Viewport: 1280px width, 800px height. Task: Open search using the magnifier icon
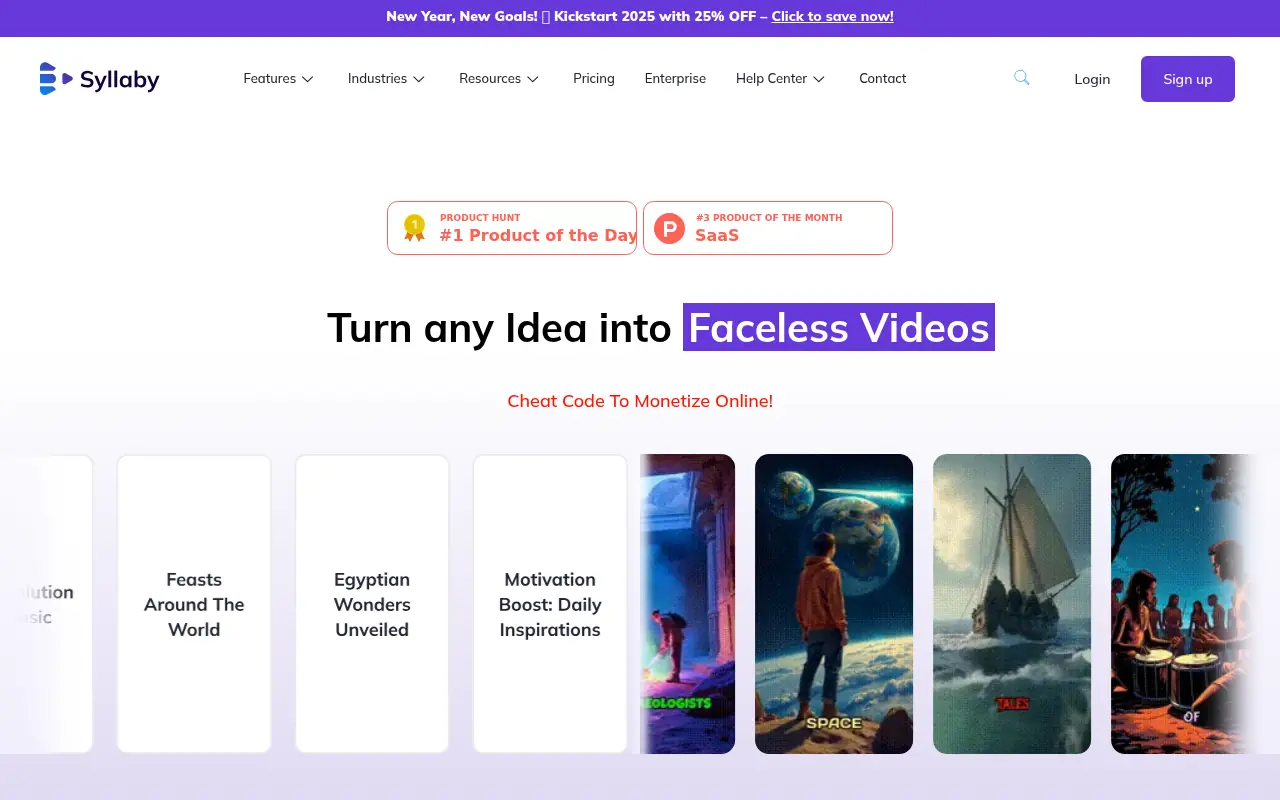1021,77
